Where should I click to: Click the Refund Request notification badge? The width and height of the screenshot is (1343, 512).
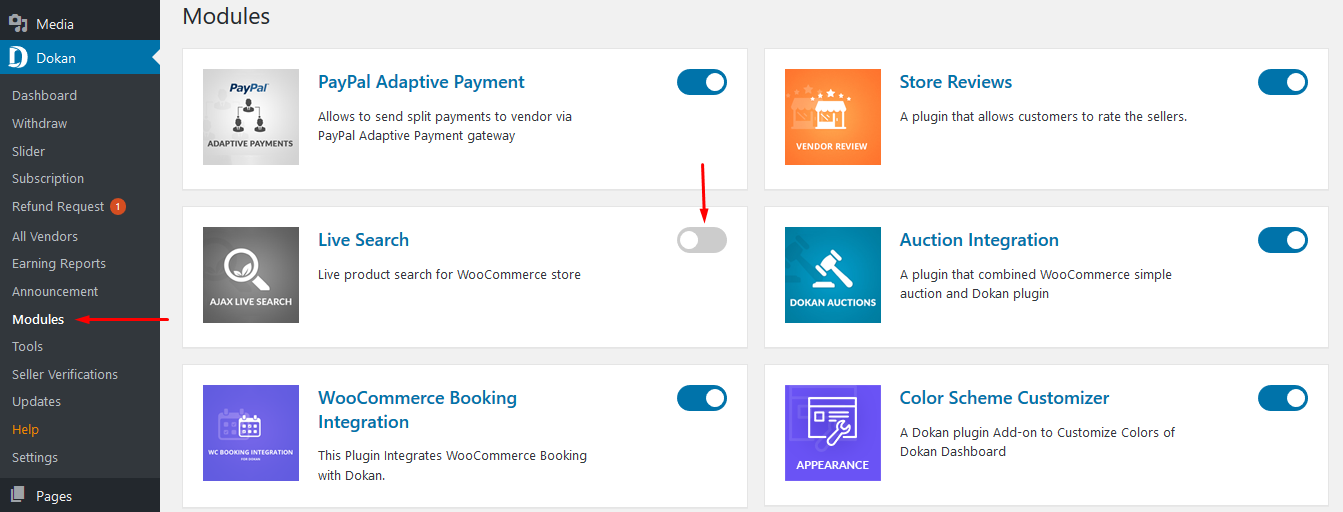[x=118, y=207]
